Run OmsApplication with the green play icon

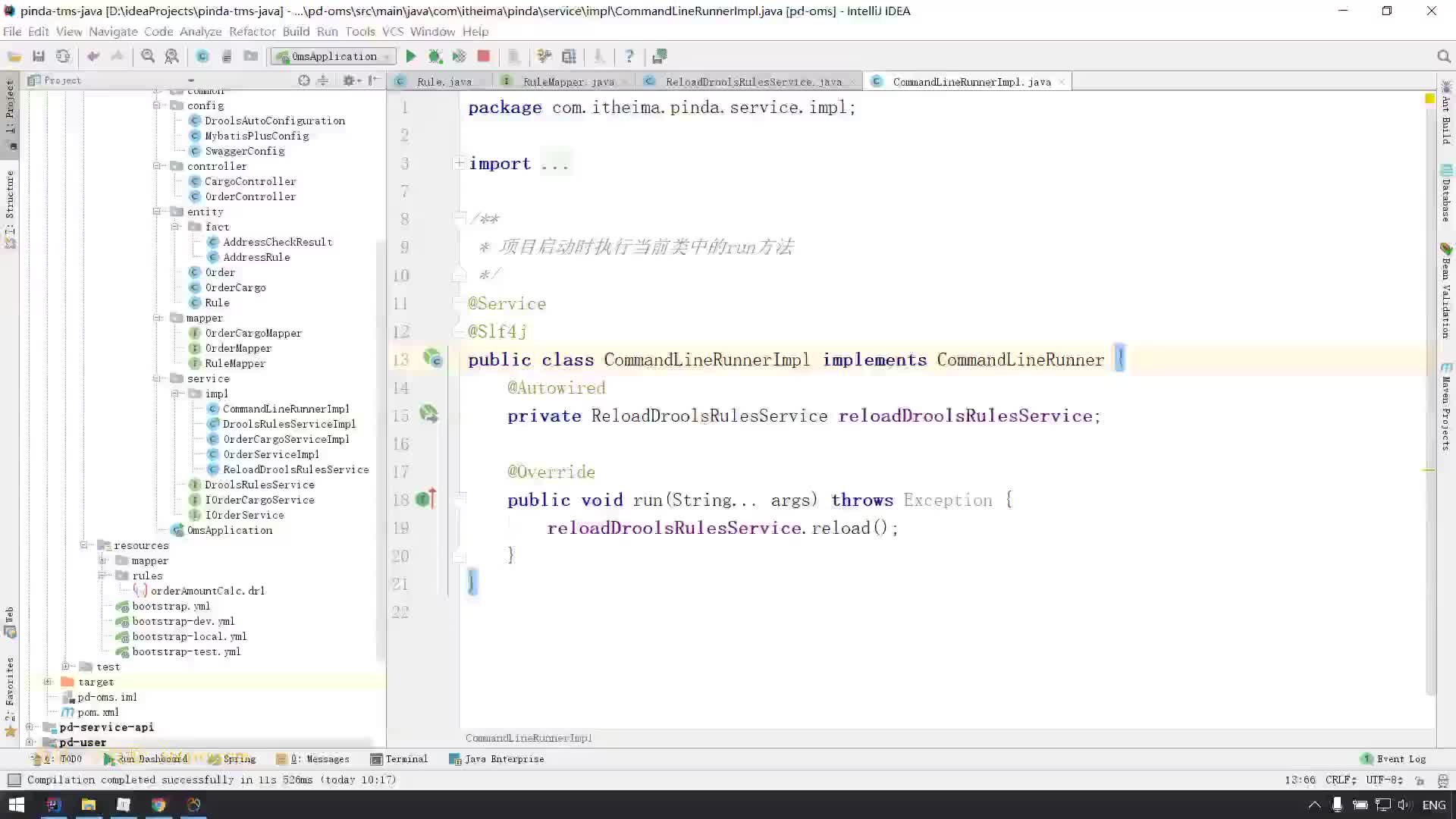(x=410, y=56)
